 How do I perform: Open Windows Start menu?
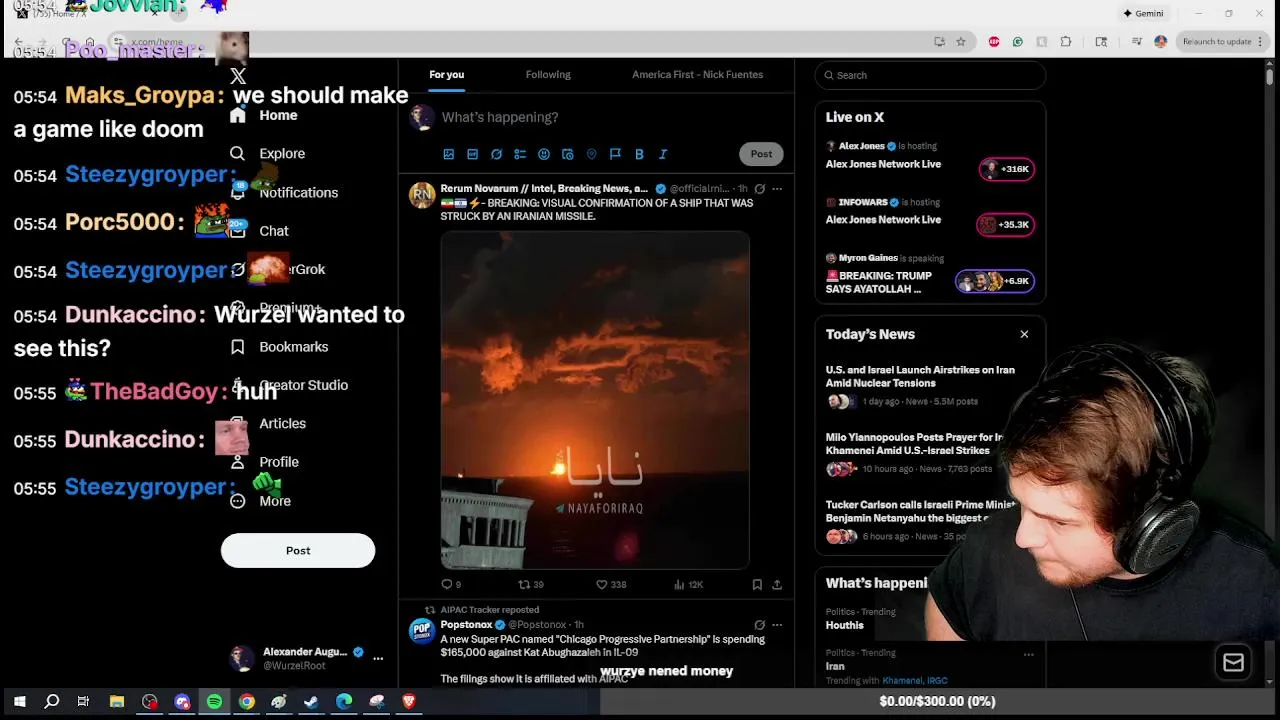(x=19, y=702)
